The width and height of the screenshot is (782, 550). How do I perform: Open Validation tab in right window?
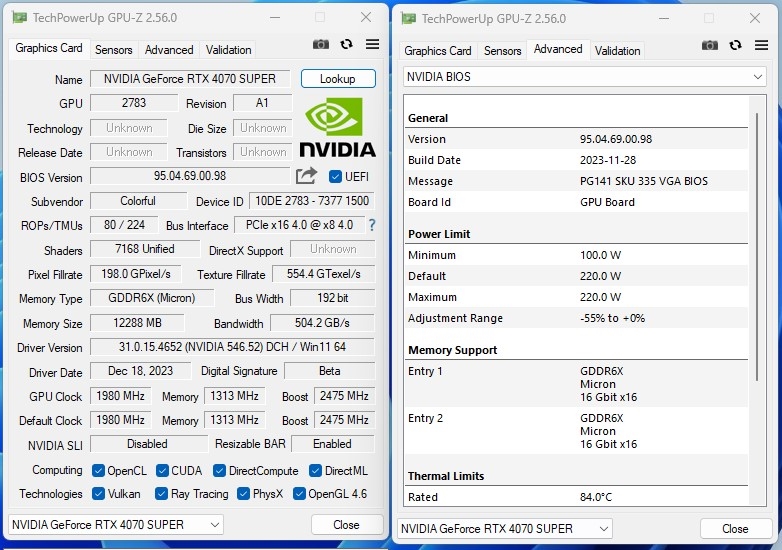617,51
